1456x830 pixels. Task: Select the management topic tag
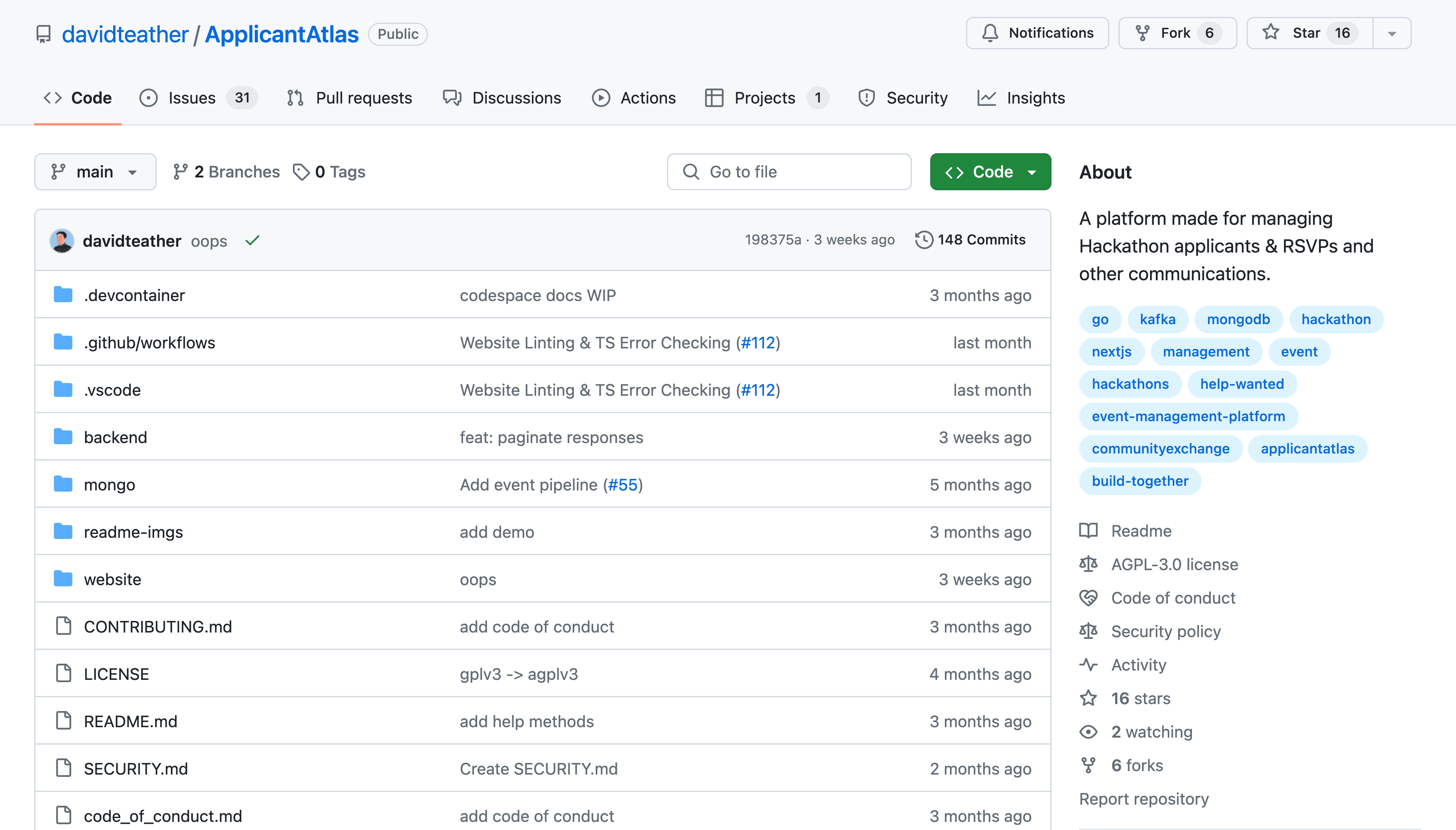coord(1206,352)
